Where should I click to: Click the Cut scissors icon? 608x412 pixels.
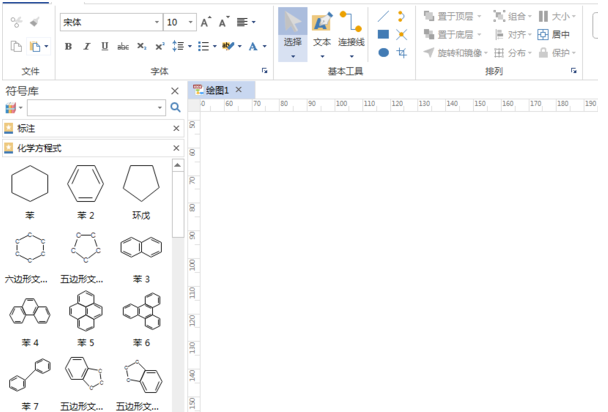(16, 22)
